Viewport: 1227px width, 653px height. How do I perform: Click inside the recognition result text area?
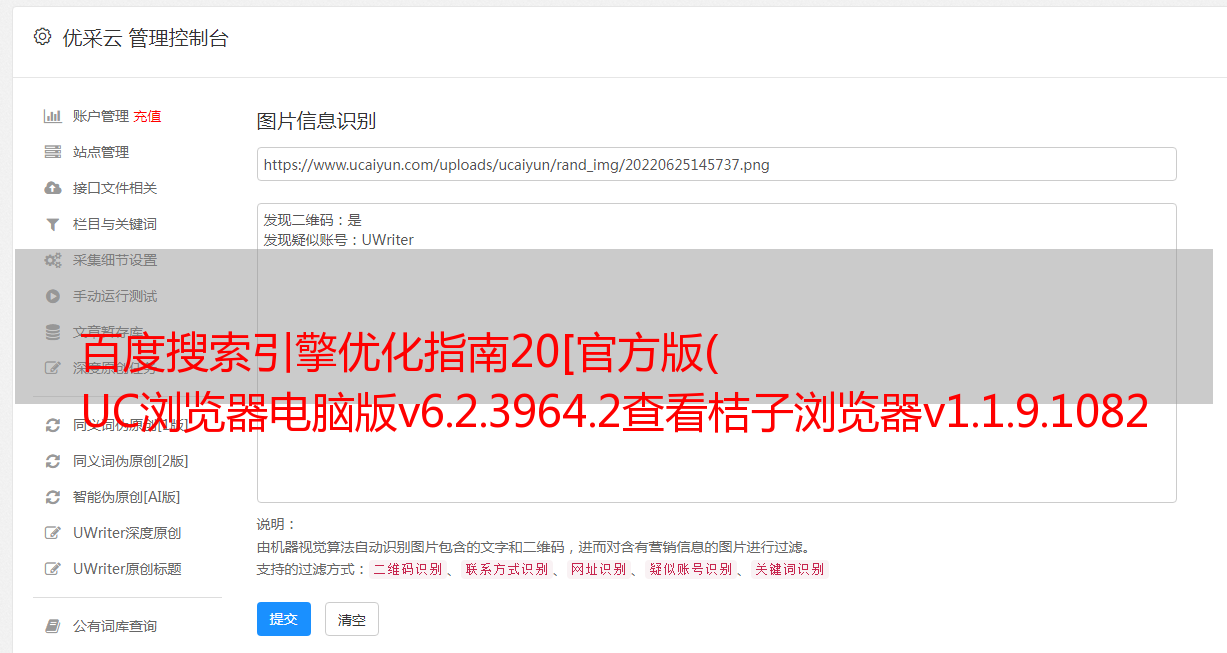716,352
